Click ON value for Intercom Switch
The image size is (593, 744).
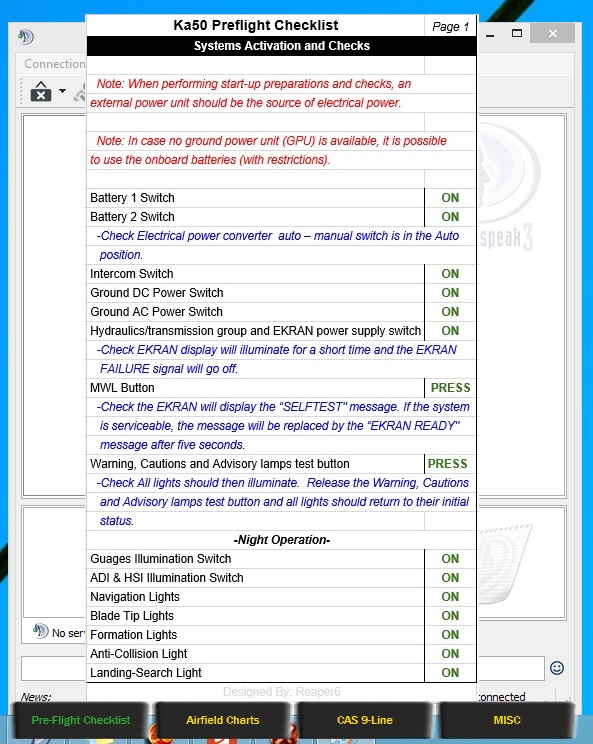(x=450, y=274)
